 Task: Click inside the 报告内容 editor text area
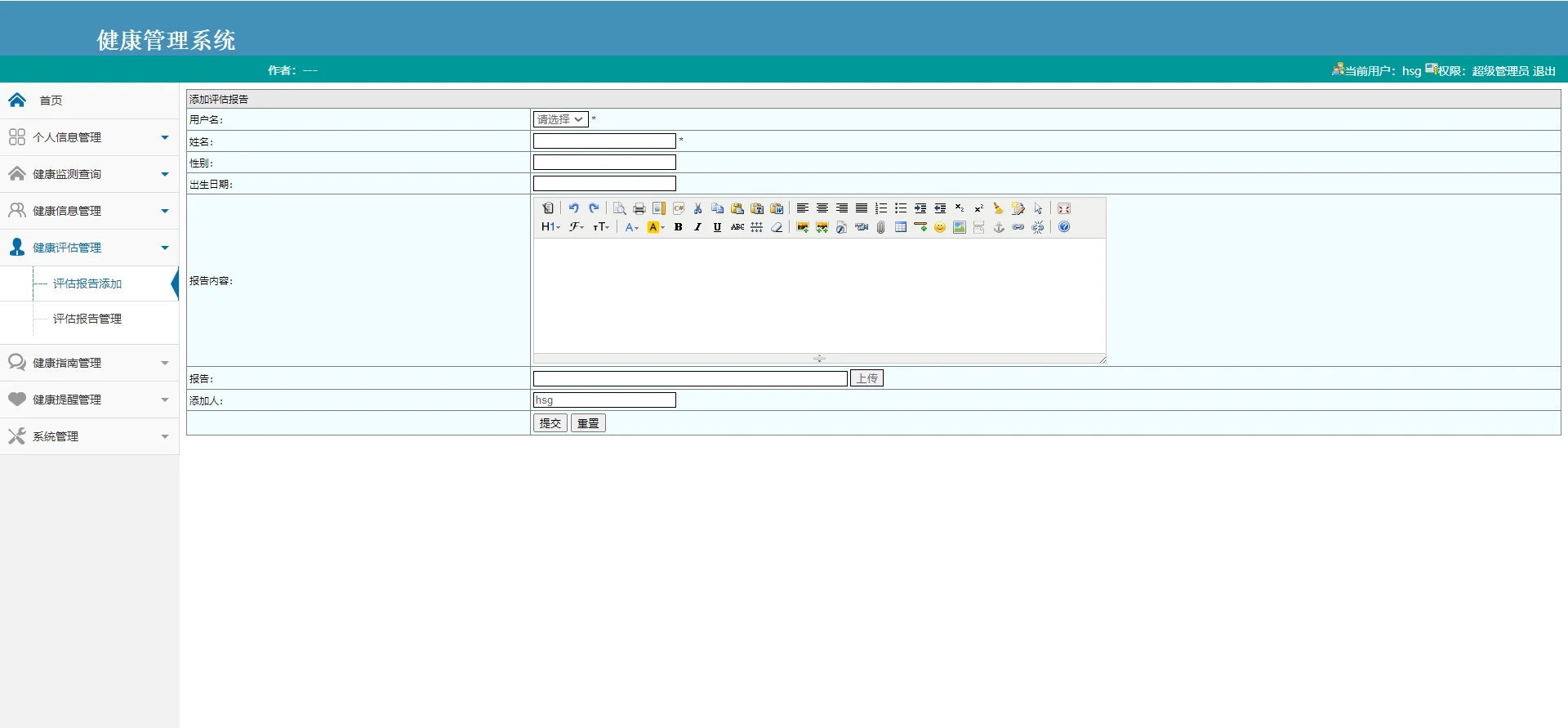click(x=819, y=296)
